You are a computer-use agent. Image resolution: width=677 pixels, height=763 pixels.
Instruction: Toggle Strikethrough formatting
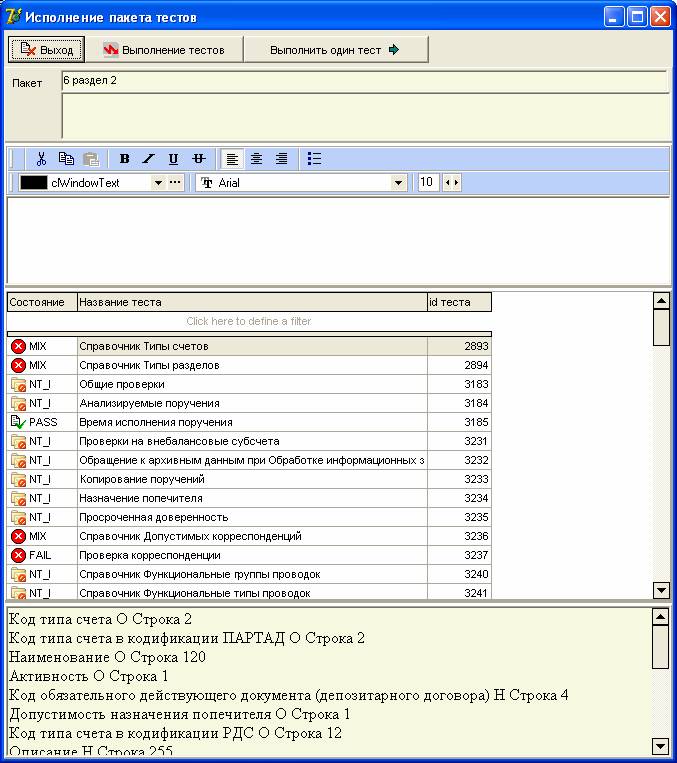(x=199, y=159)
